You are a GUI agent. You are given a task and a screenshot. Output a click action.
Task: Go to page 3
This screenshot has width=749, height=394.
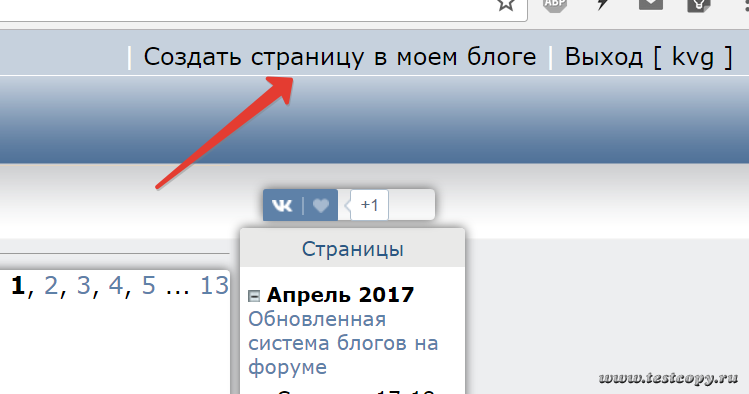pyautogui.click(x=84, y=286)
